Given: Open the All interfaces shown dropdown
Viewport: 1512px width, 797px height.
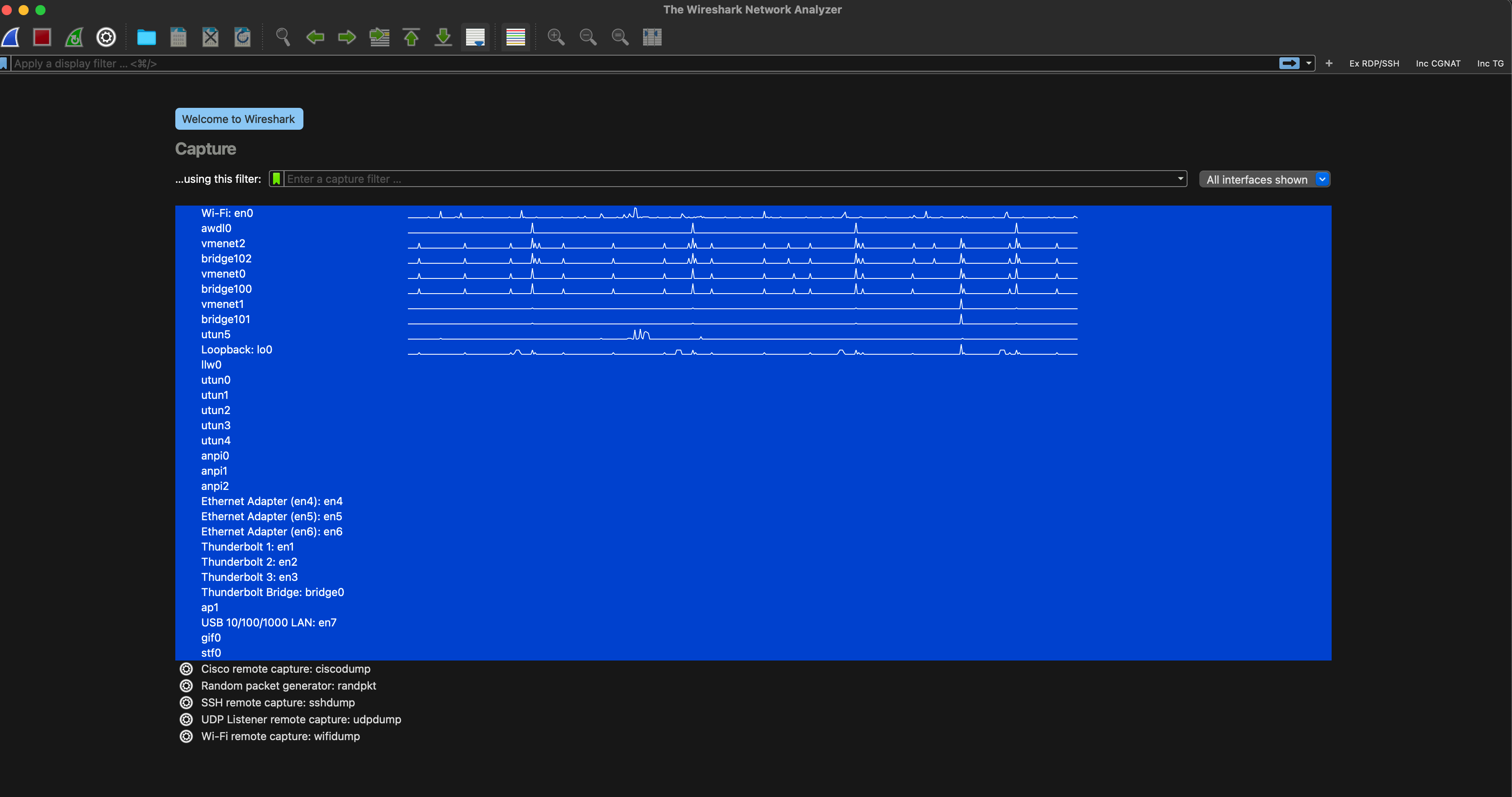Looking at the screenshot, I should [1265, 179].
